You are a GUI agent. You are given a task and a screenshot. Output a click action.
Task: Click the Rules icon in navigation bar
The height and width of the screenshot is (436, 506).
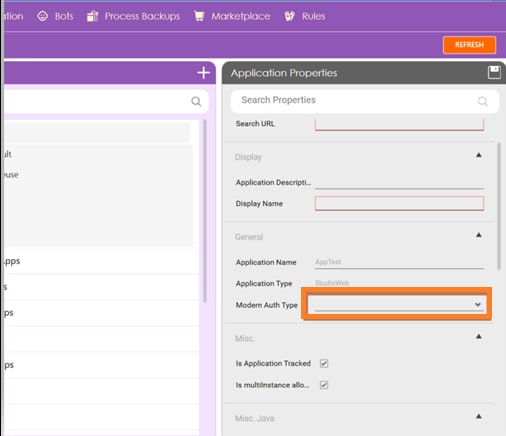point(289,16)
